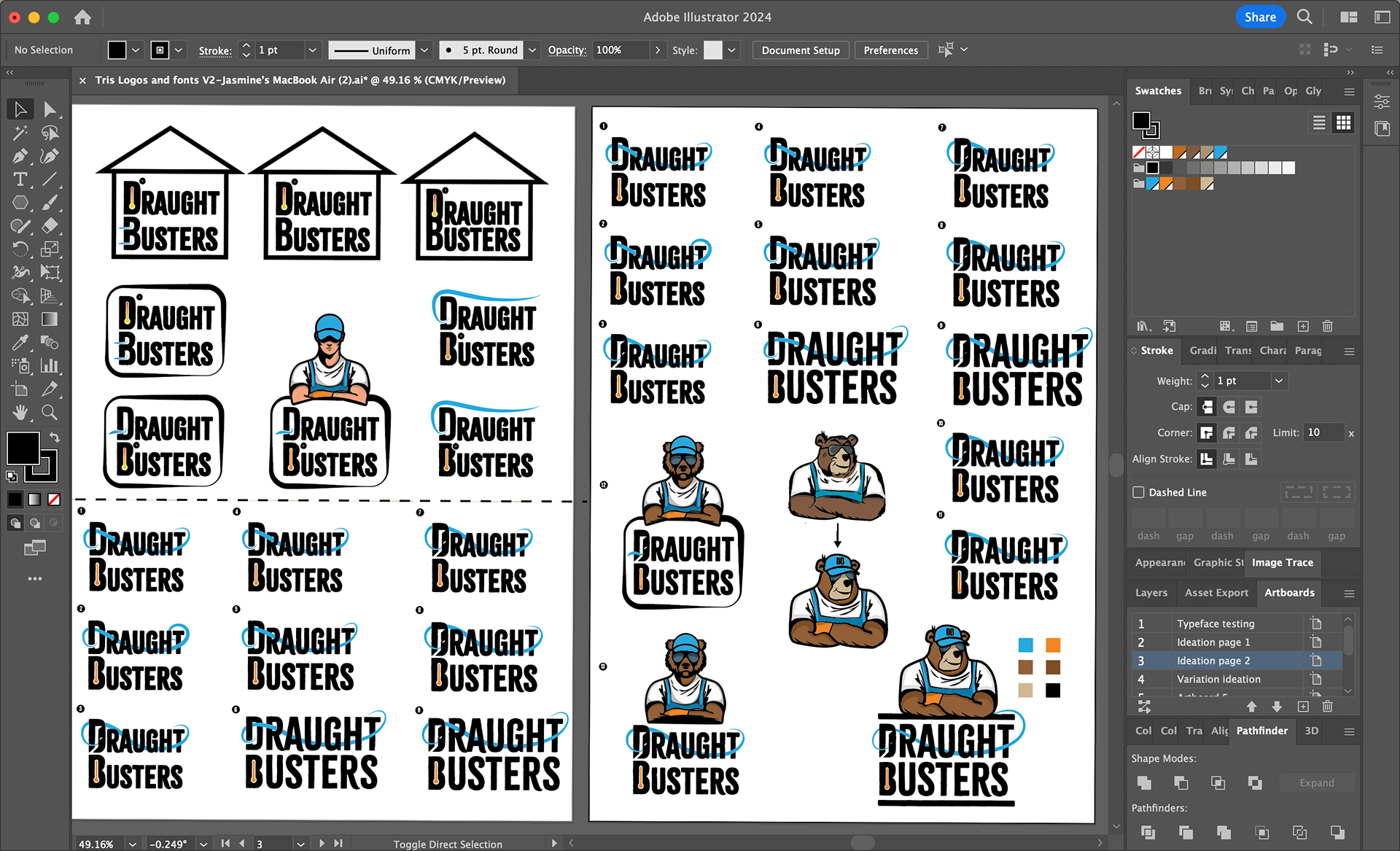Image resolution: width=1400 pixels, height=851 pixels.
Task: Go to next artboard button
Action: coord(322,843)
